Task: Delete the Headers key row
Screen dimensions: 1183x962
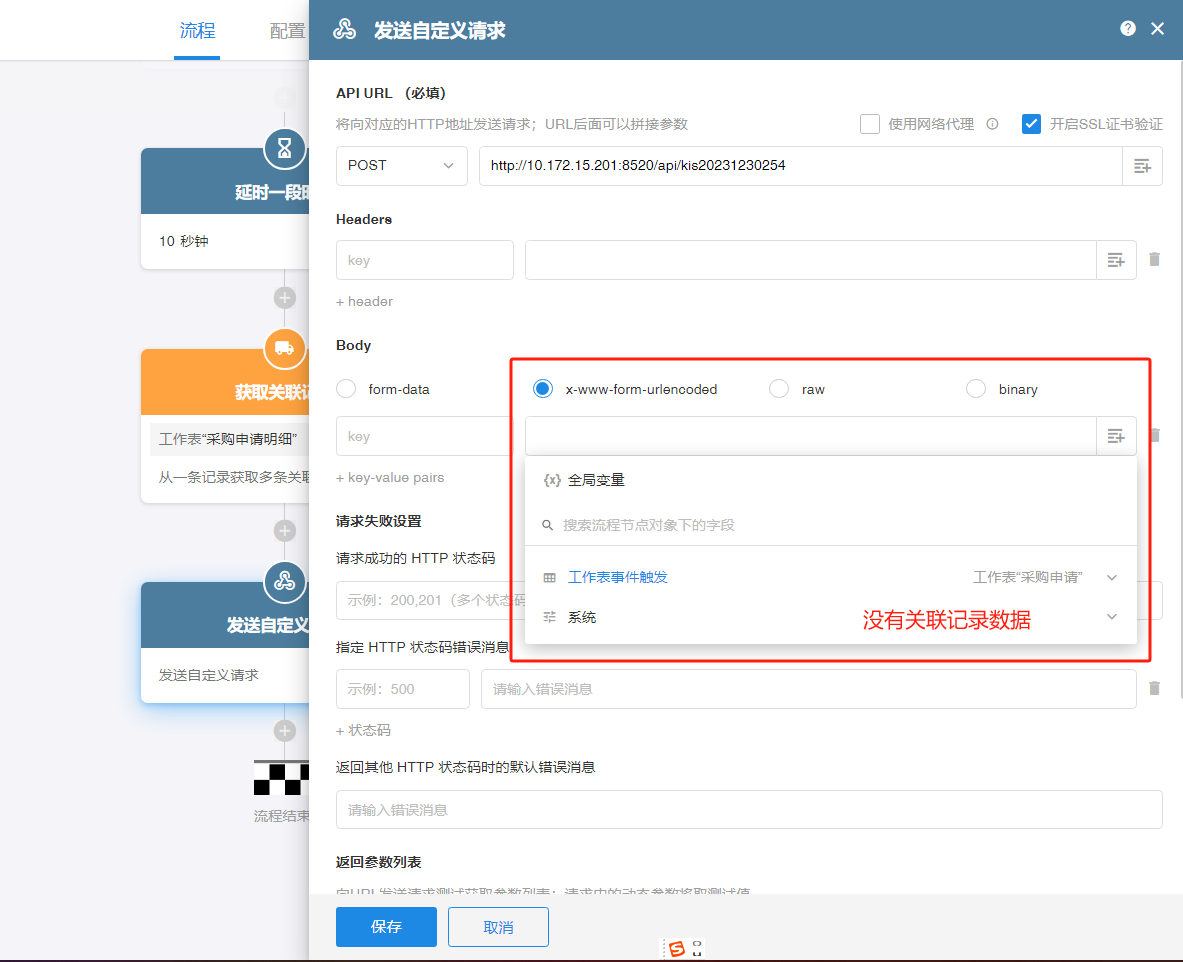Action: [1154, 260]
